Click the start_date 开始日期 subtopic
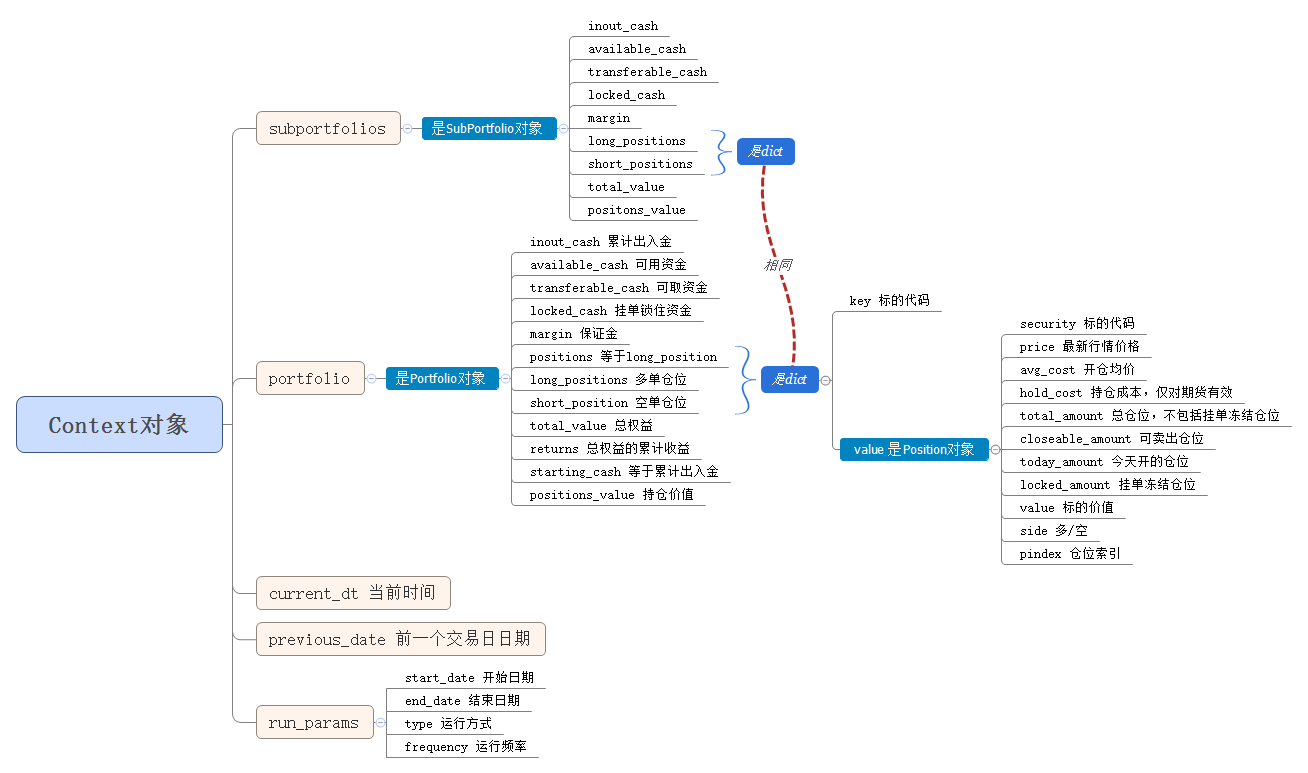Screen dimensions: 1308x773 (468, 677)
